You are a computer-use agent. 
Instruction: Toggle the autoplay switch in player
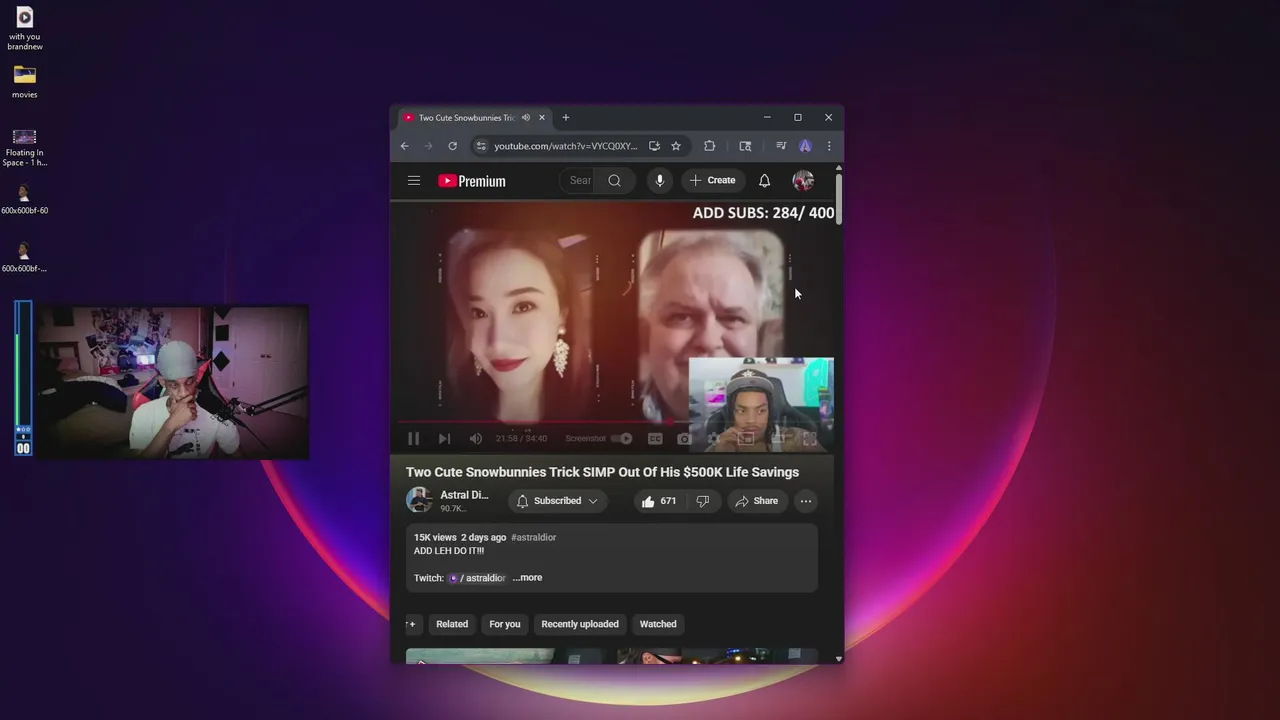pos(622,439)
